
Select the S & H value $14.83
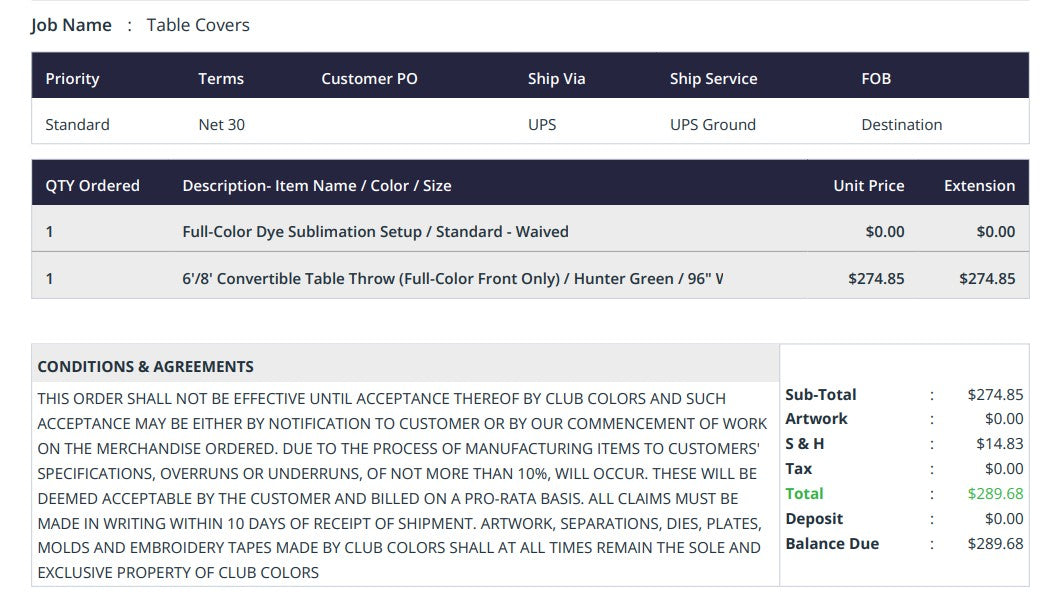(999, 444)
